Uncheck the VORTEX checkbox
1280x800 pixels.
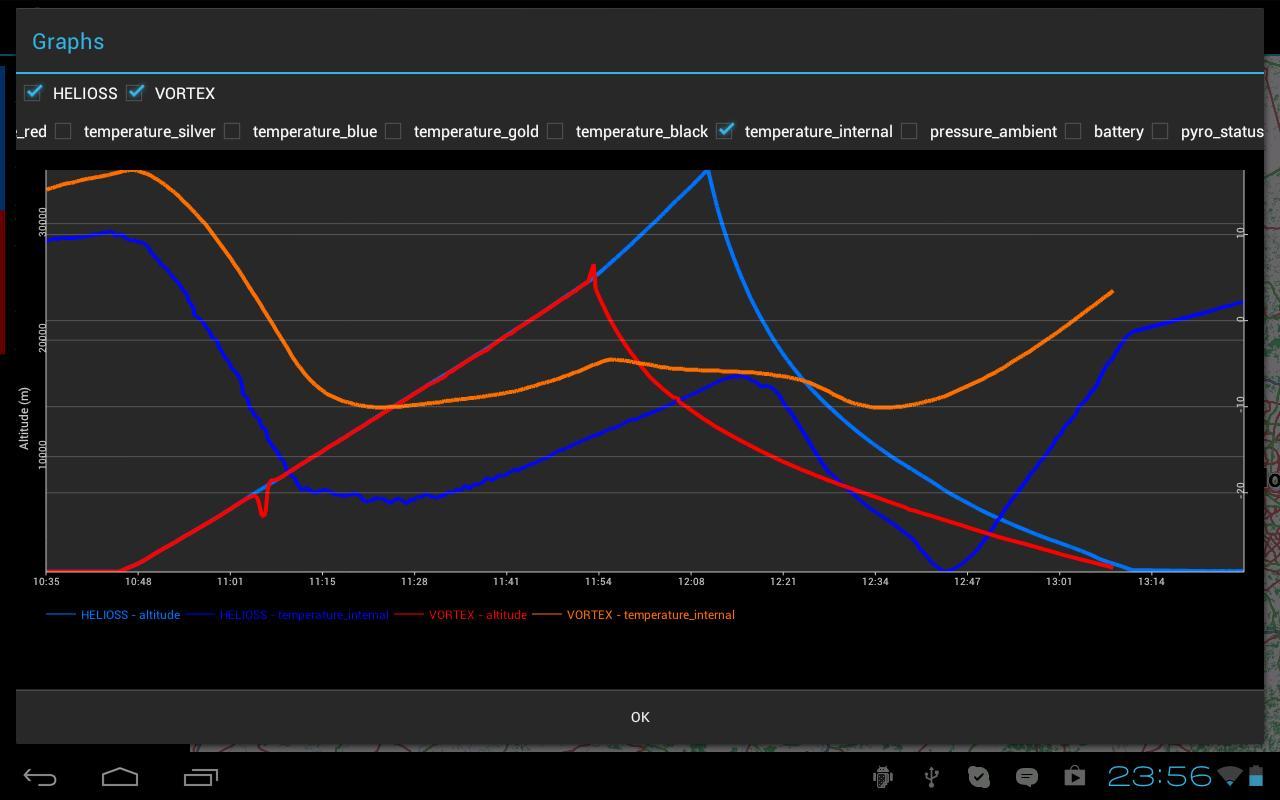point(136,93)
